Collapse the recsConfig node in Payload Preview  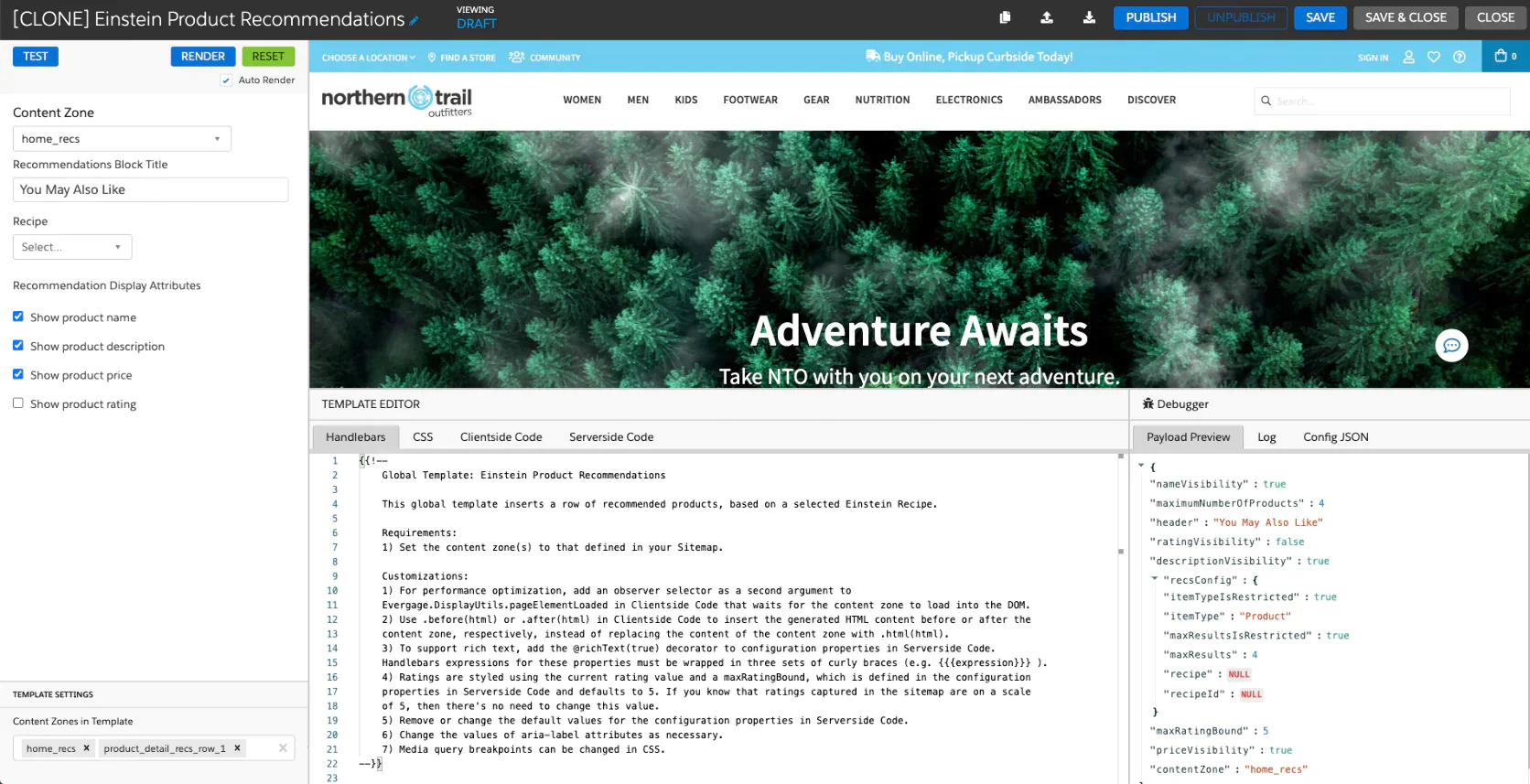pyautogui.click(x=1155, y=579)
